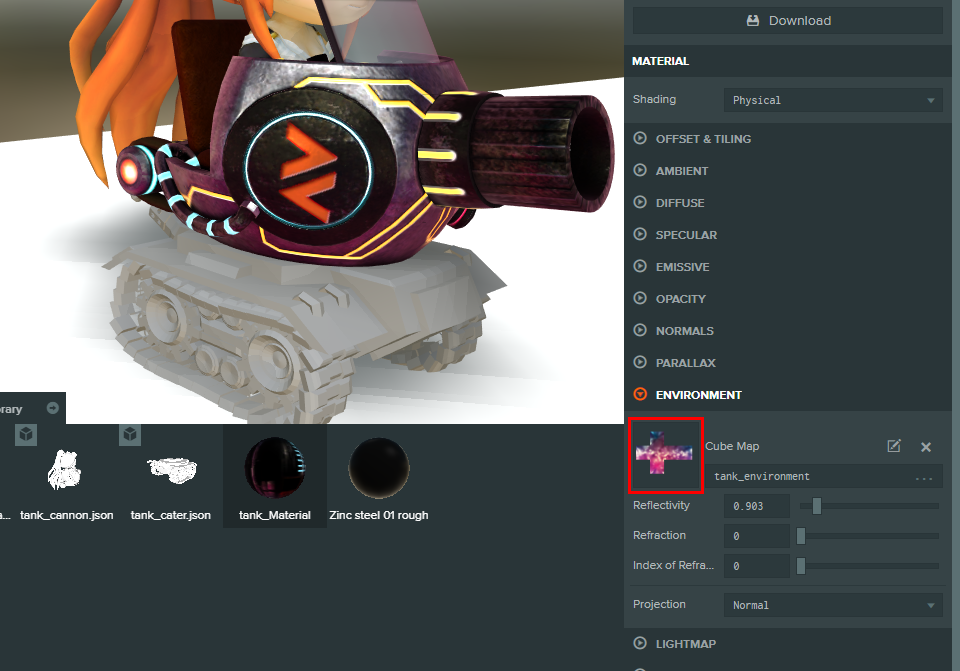The height and width of the screenshot is (671, 960).
Task: Click the Download tray icon
Action: coord(752,21)
